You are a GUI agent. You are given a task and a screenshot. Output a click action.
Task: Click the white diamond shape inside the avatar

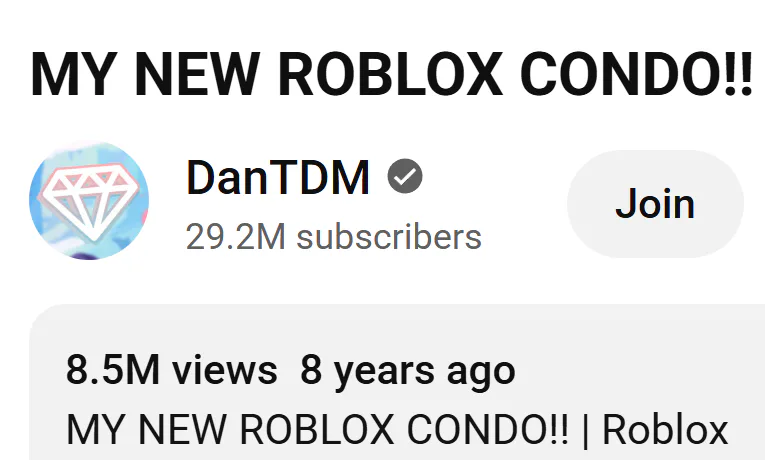coord(89,200)
